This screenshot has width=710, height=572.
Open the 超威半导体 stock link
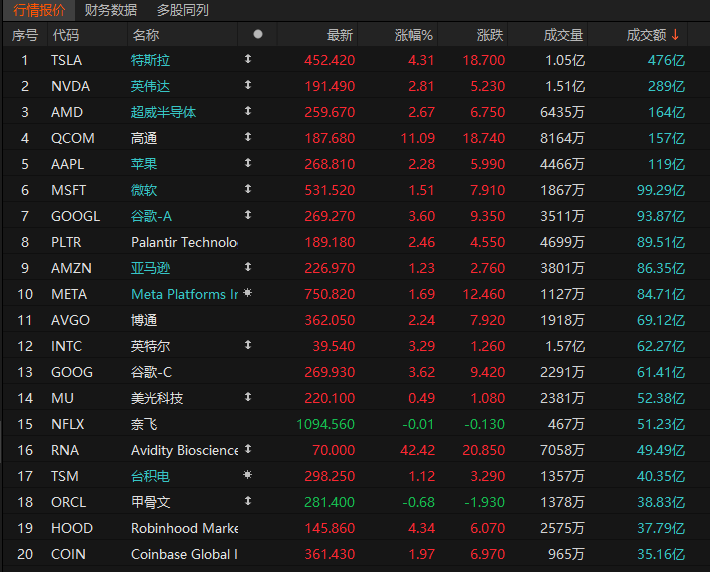point(163,112)
